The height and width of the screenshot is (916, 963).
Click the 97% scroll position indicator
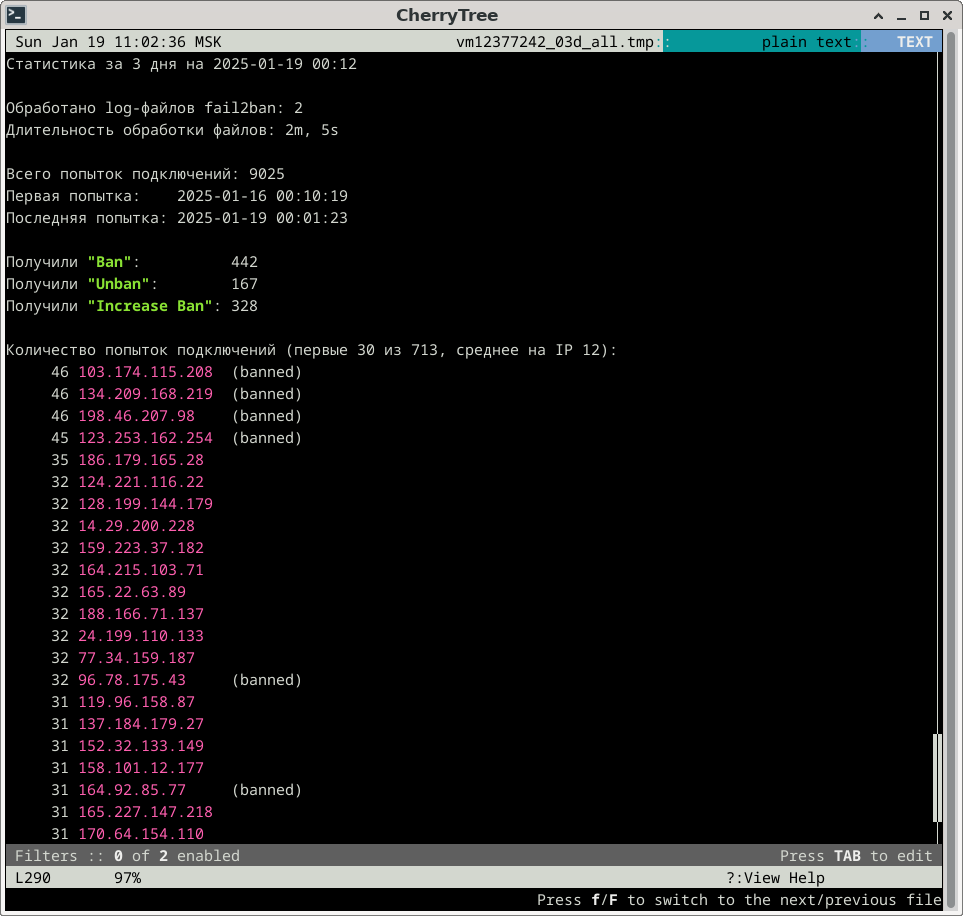tap(127, 878)
